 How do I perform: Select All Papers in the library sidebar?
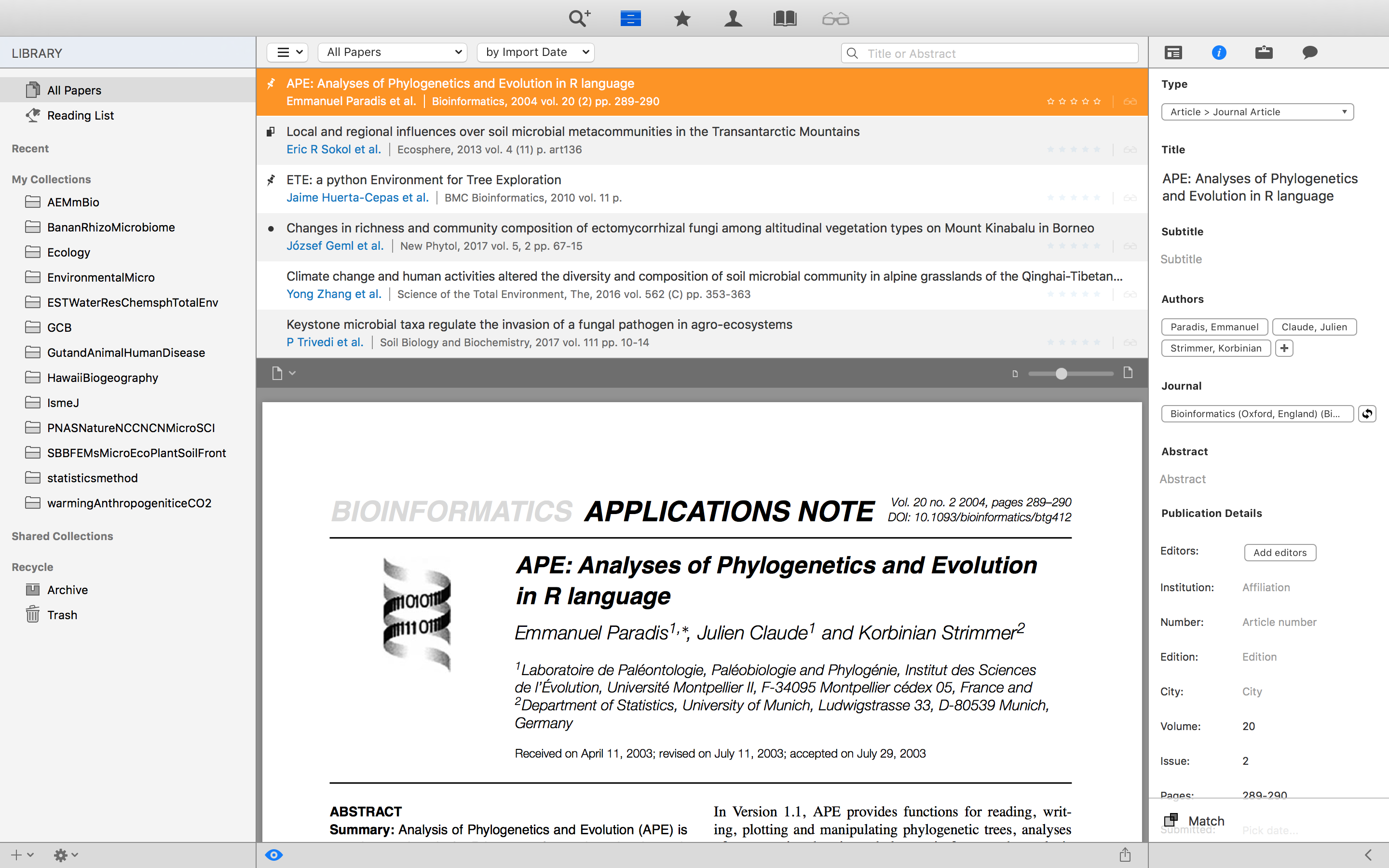tap(127, 90)
